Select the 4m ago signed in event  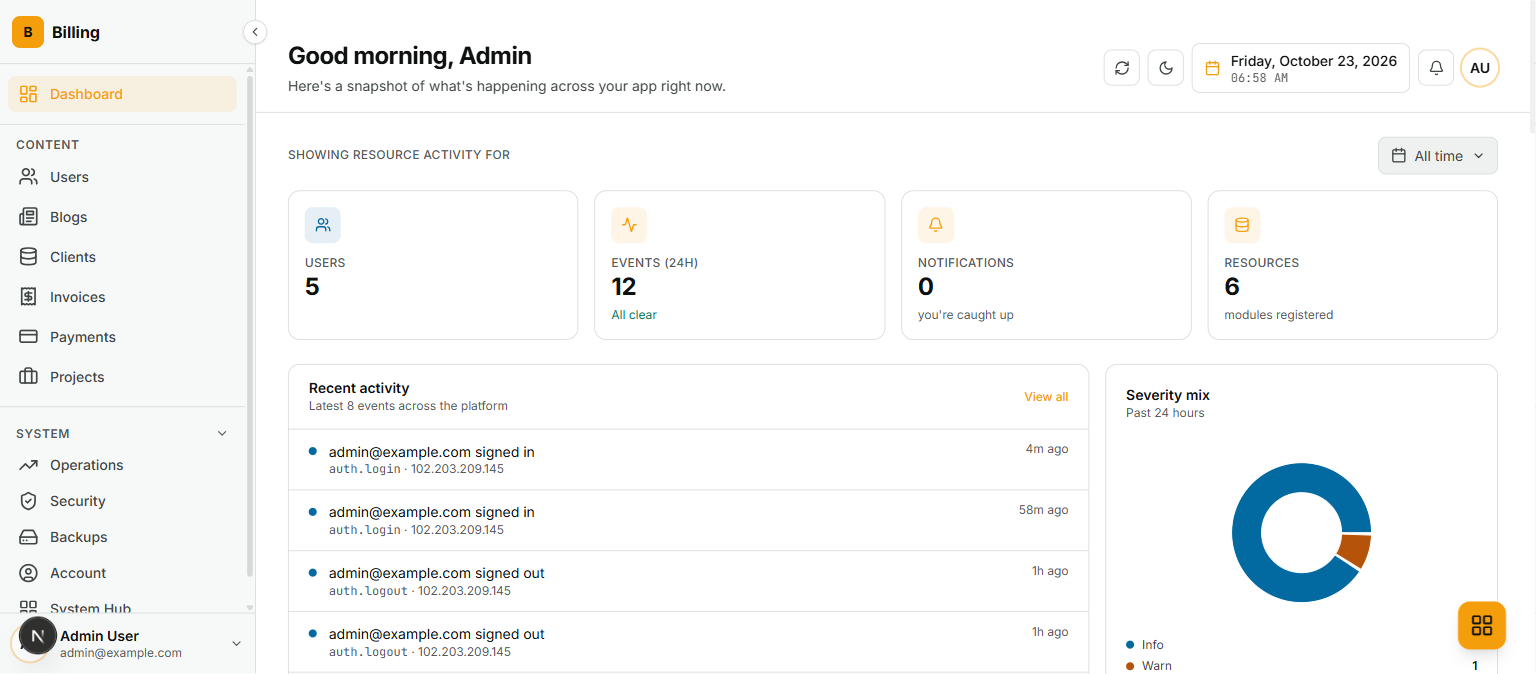688,460
